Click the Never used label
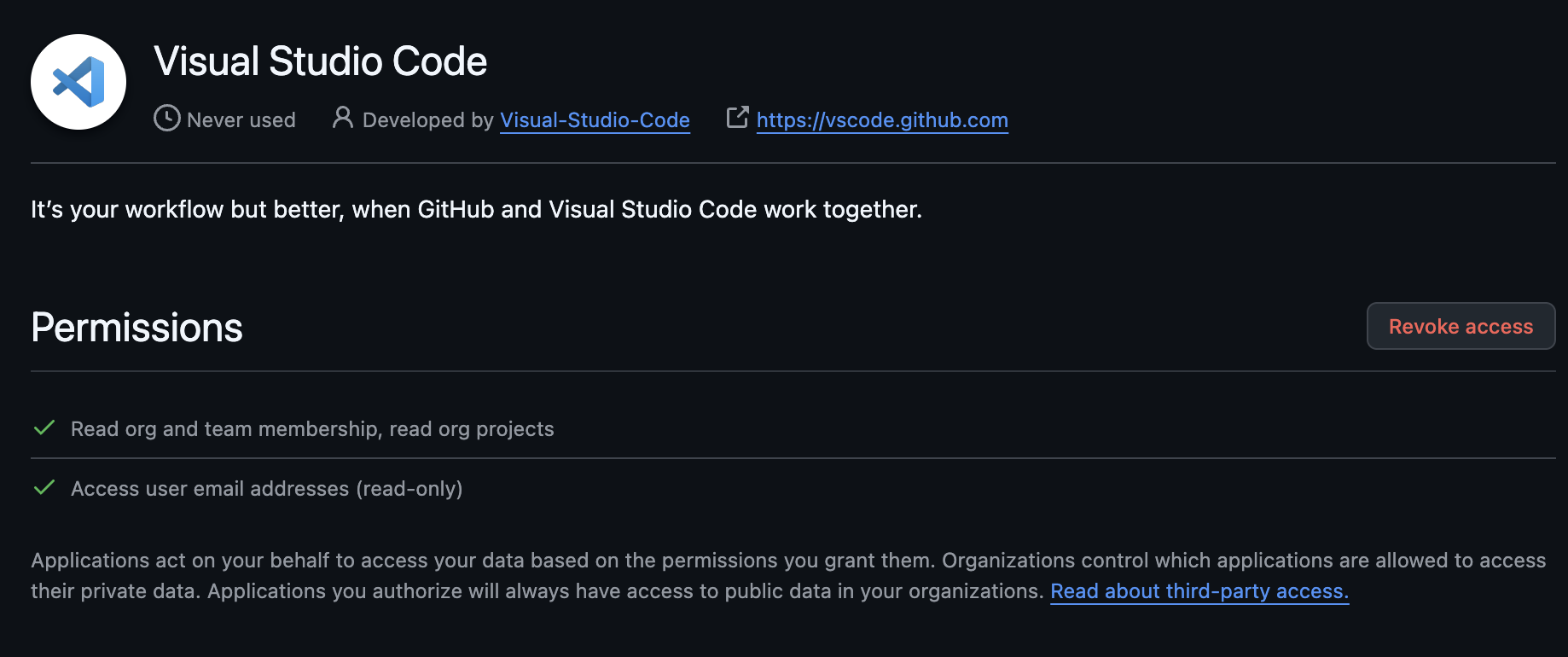1568x657 pixels. (x=241, y=120)
